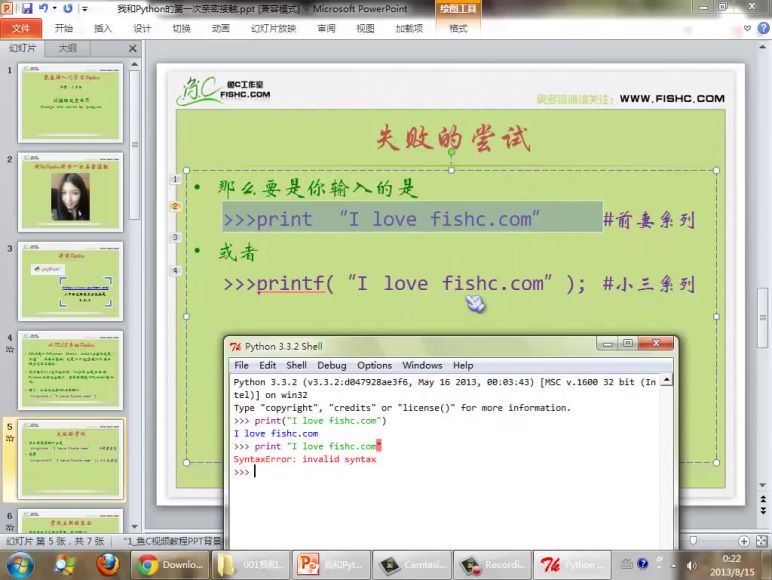Screen dimensions: 772x580
Task: Click the slide title 失败的尝试
Action: click(x=453, y=137)
